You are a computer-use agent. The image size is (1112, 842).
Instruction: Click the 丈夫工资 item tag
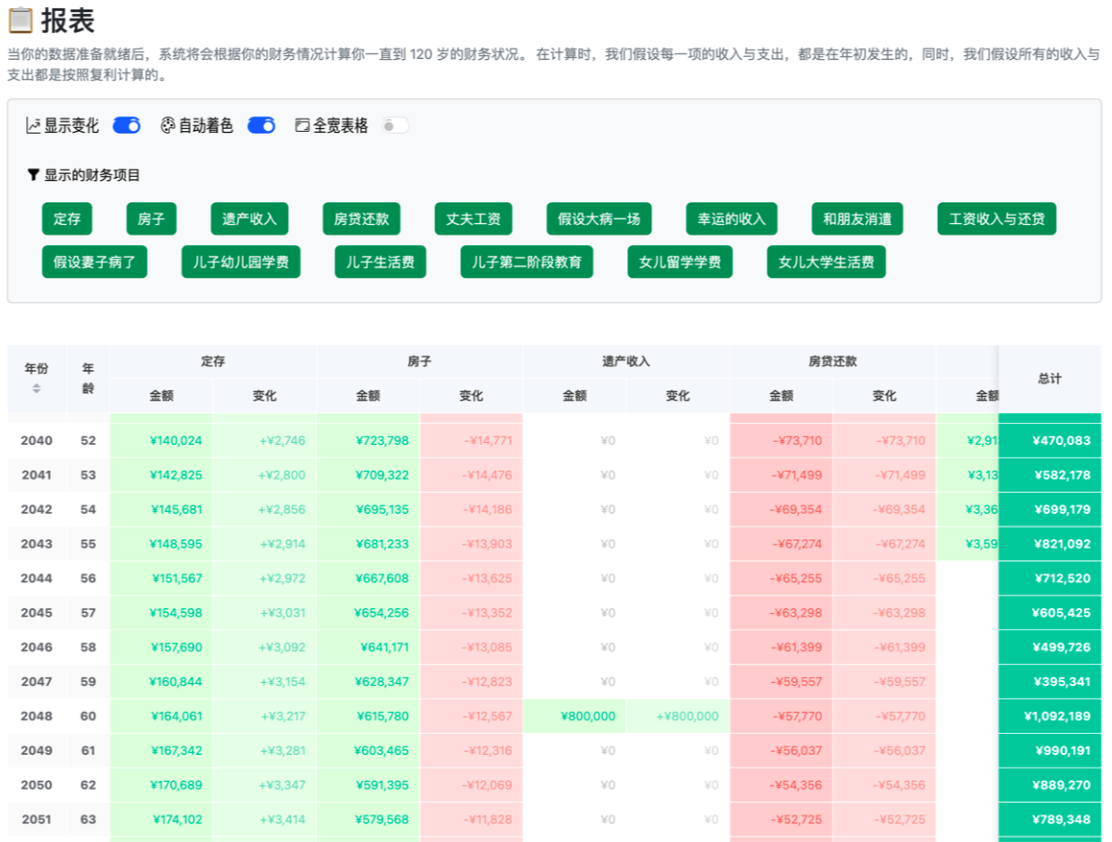(x=472, y=218)
